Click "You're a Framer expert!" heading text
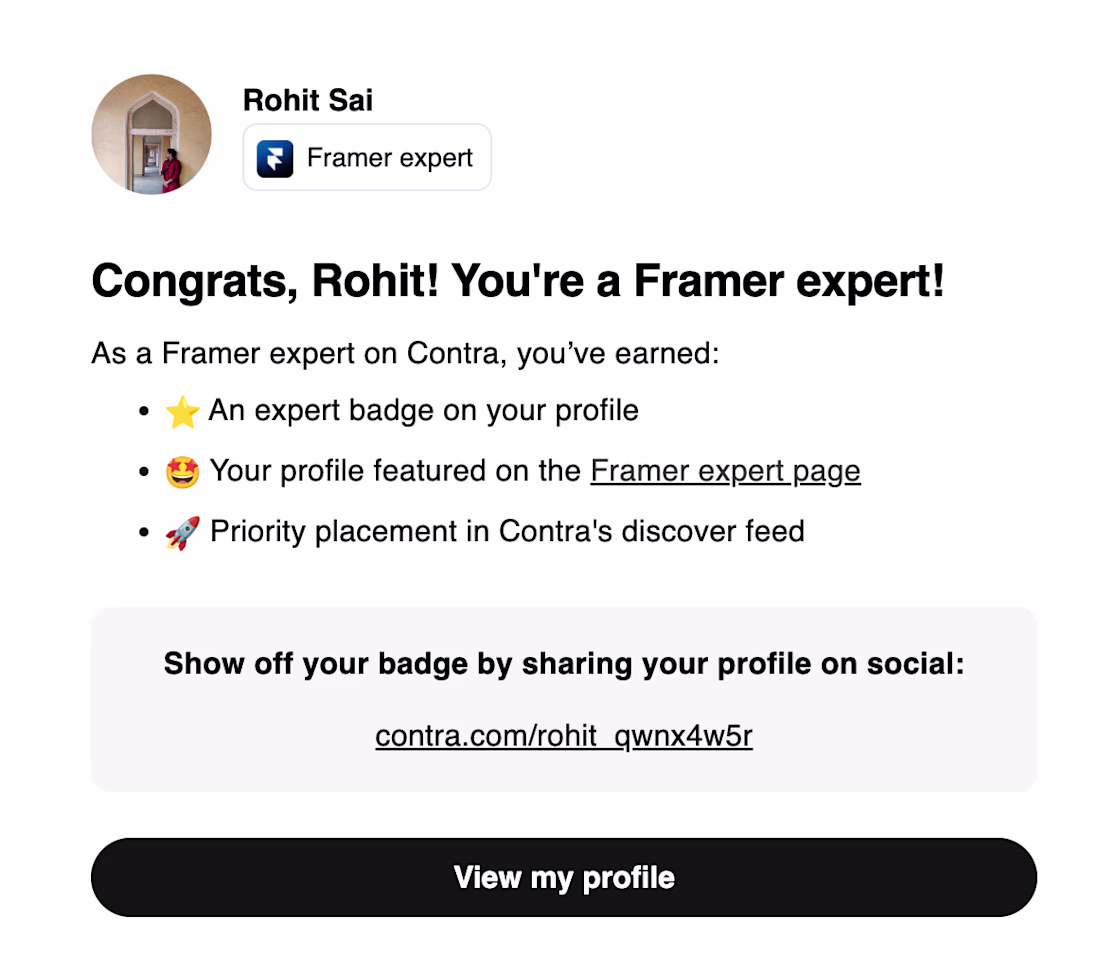Viewport: 1100px width, 973px height. 698,283
